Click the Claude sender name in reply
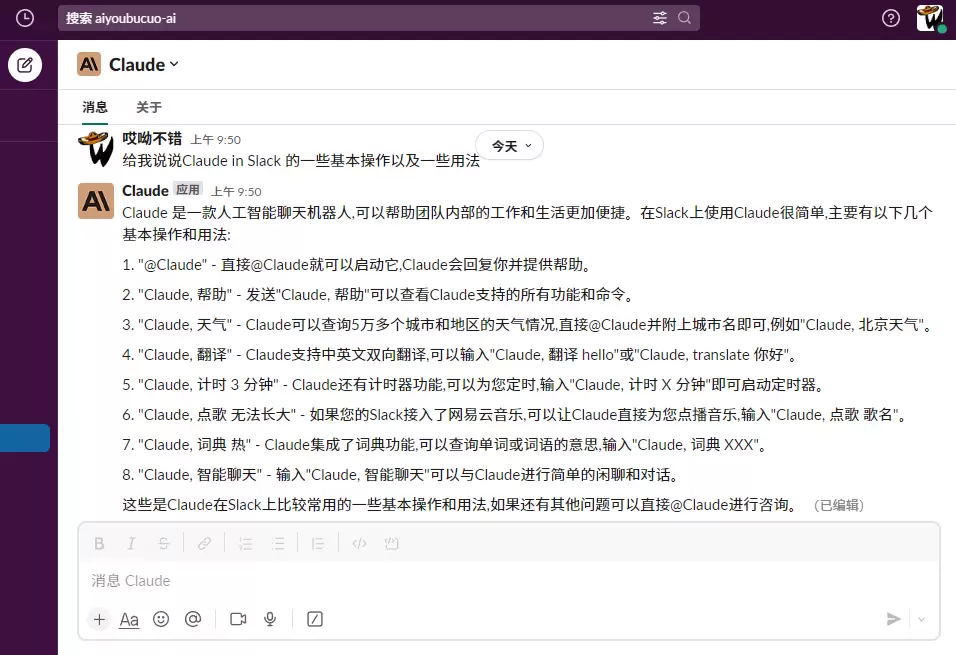Viewport: 956px width, 655px height. tap(146, 191)
